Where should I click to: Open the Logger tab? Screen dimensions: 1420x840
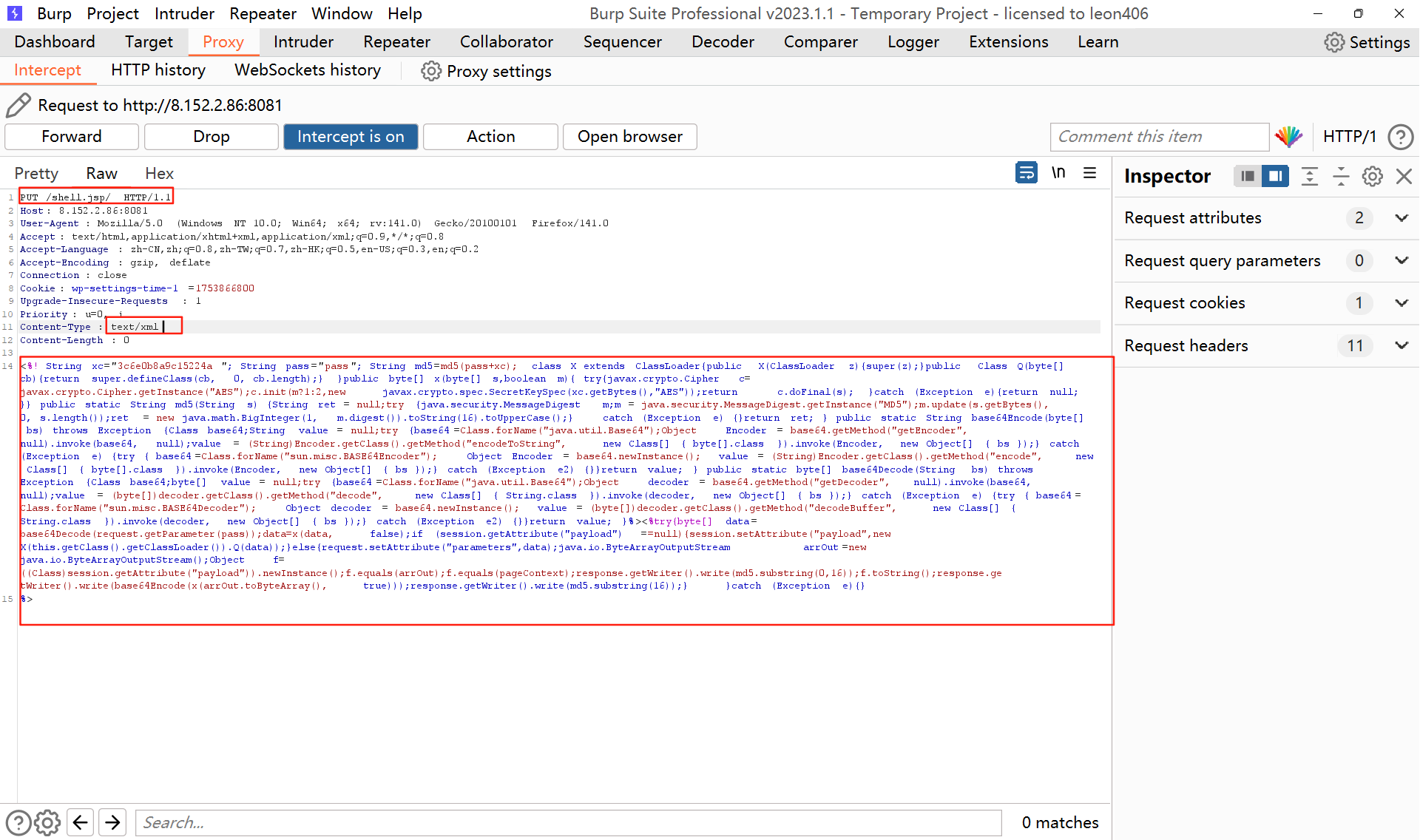point(913,42)
